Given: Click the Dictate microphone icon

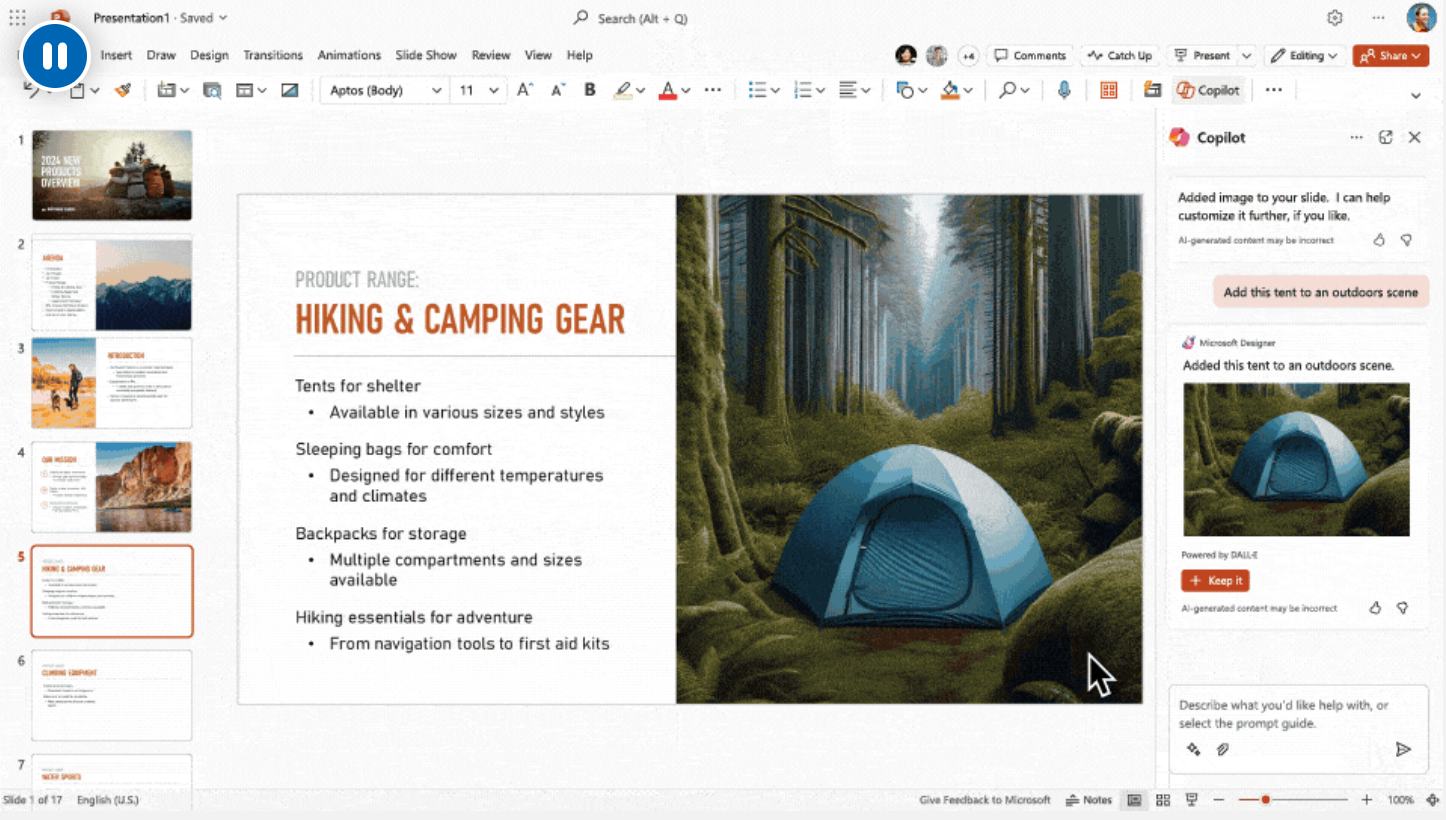Looking at the screenshot, I should coord(1064,90).
